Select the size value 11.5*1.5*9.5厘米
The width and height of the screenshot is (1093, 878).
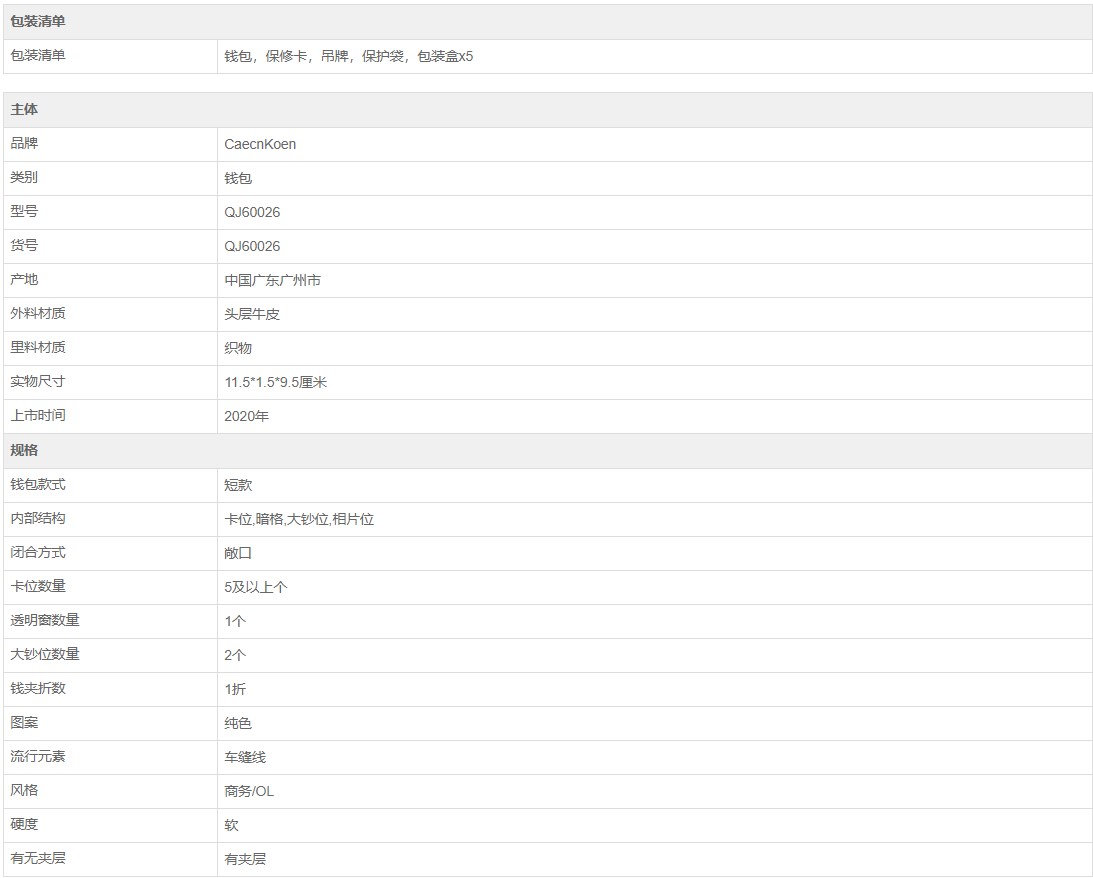coord(275,383)
